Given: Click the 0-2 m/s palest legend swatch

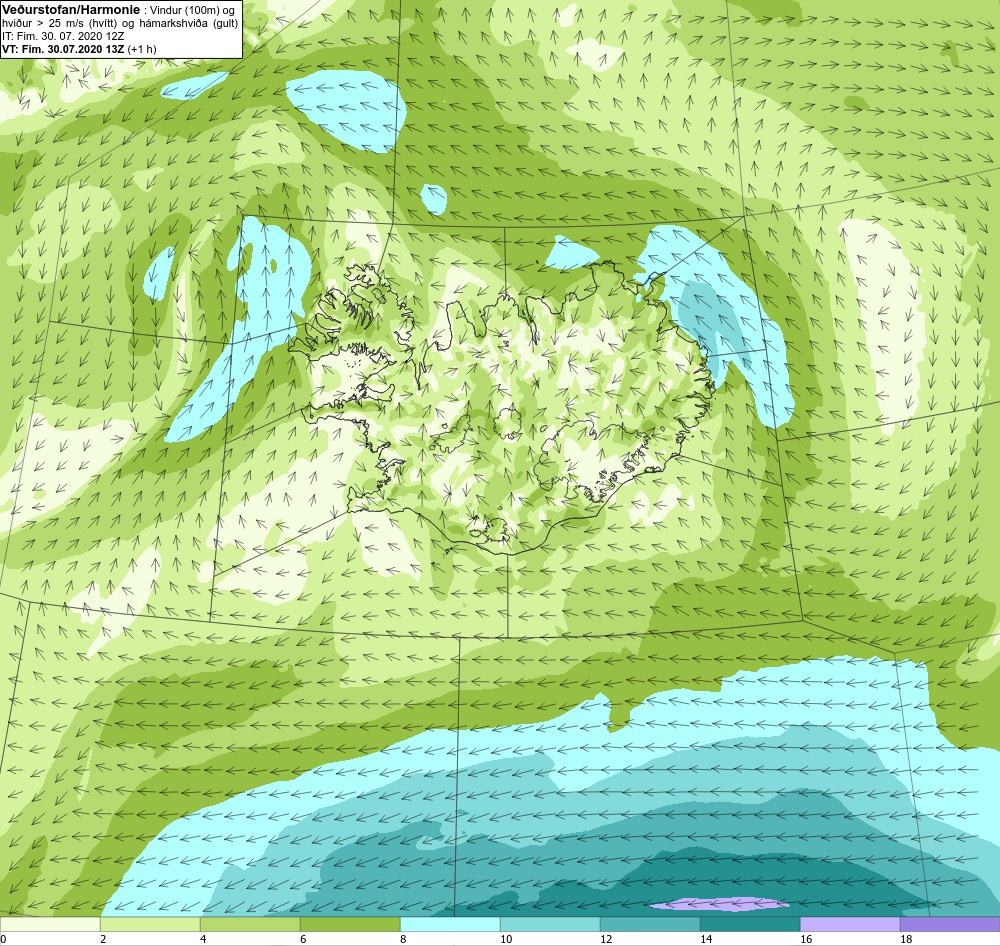Looking at the screenshot, I should pos(50,924).
